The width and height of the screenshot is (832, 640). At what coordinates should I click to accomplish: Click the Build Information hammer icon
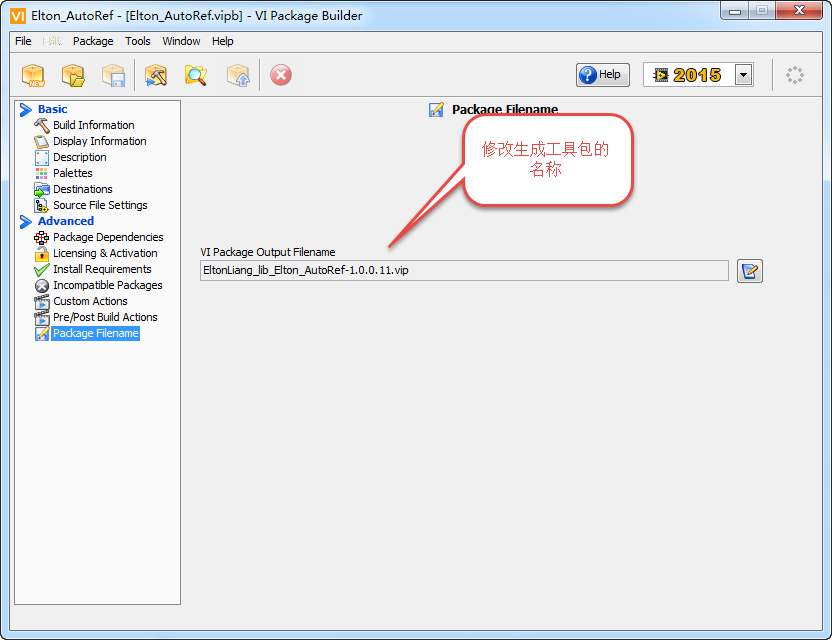[41, 126]
